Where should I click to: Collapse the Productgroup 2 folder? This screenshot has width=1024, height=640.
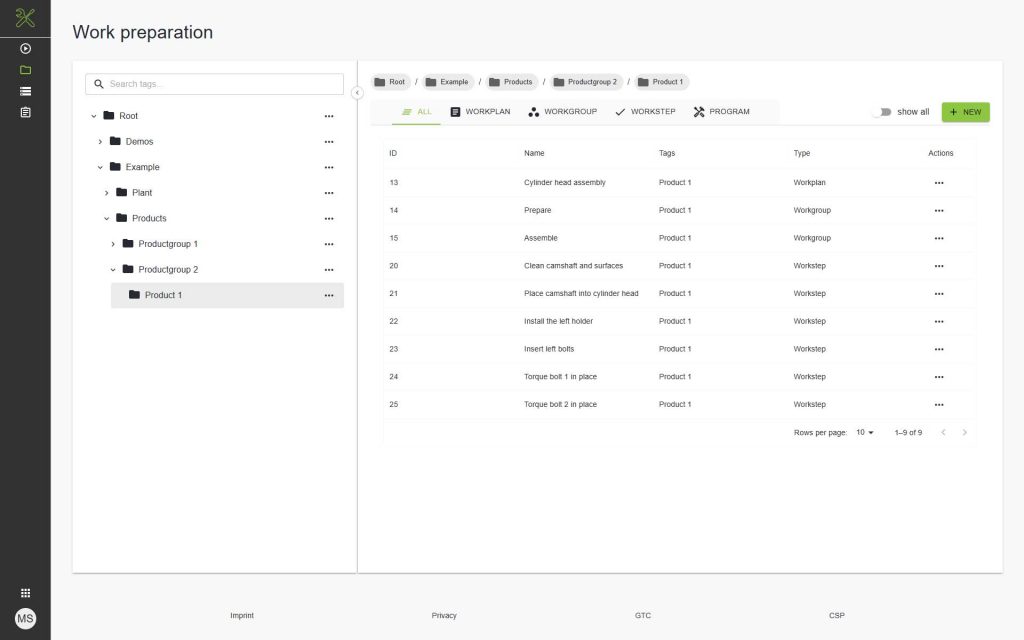point(113,270)
